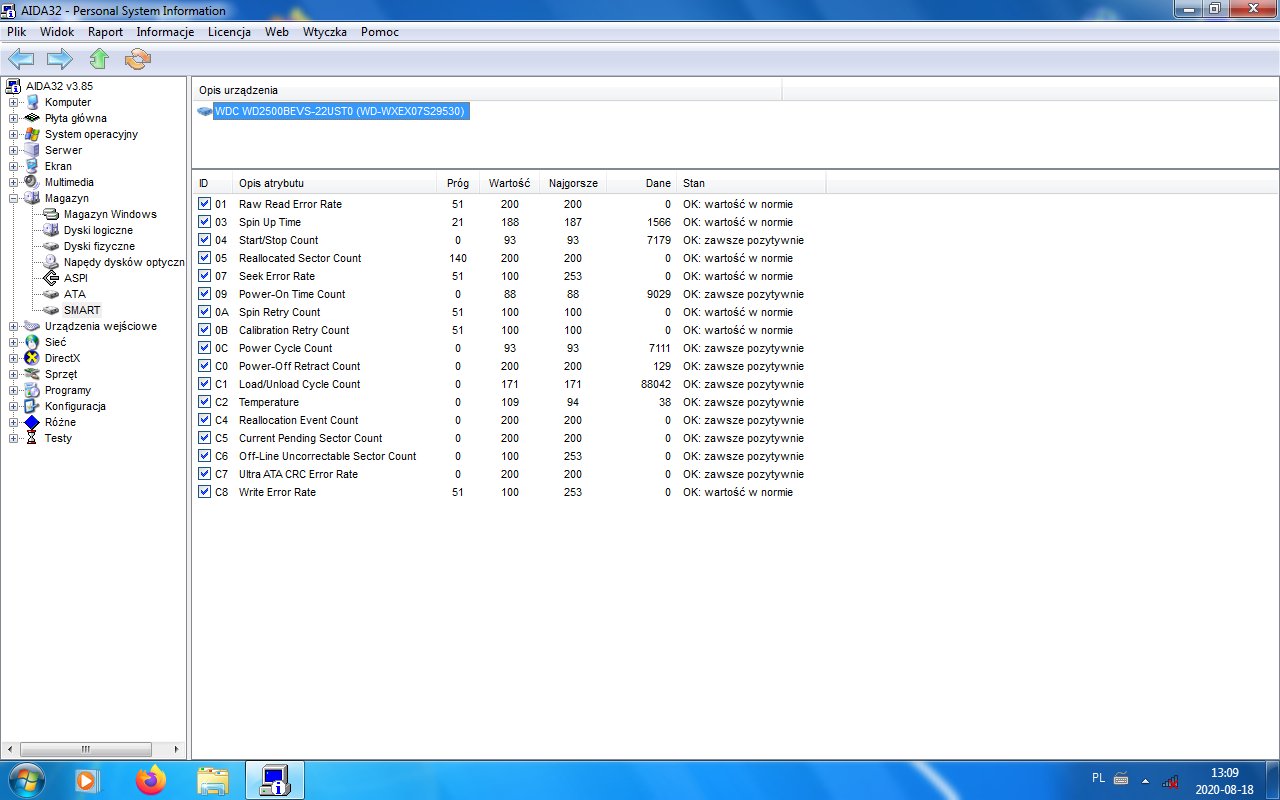This screenshot has width=1280, height=800.
Task: Toggle Power-On Time Count checkbox
Action: click(204, 294)
